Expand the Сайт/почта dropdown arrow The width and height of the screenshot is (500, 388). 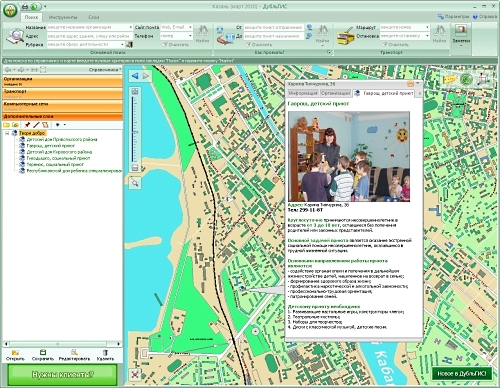tap(190, 27)
